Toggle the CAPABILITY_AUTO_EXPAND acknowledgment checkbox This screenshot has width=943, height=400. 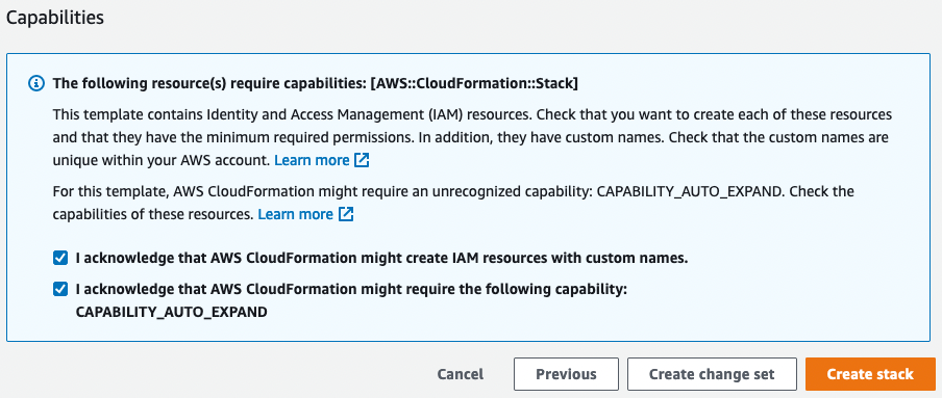tap(60, 289)
